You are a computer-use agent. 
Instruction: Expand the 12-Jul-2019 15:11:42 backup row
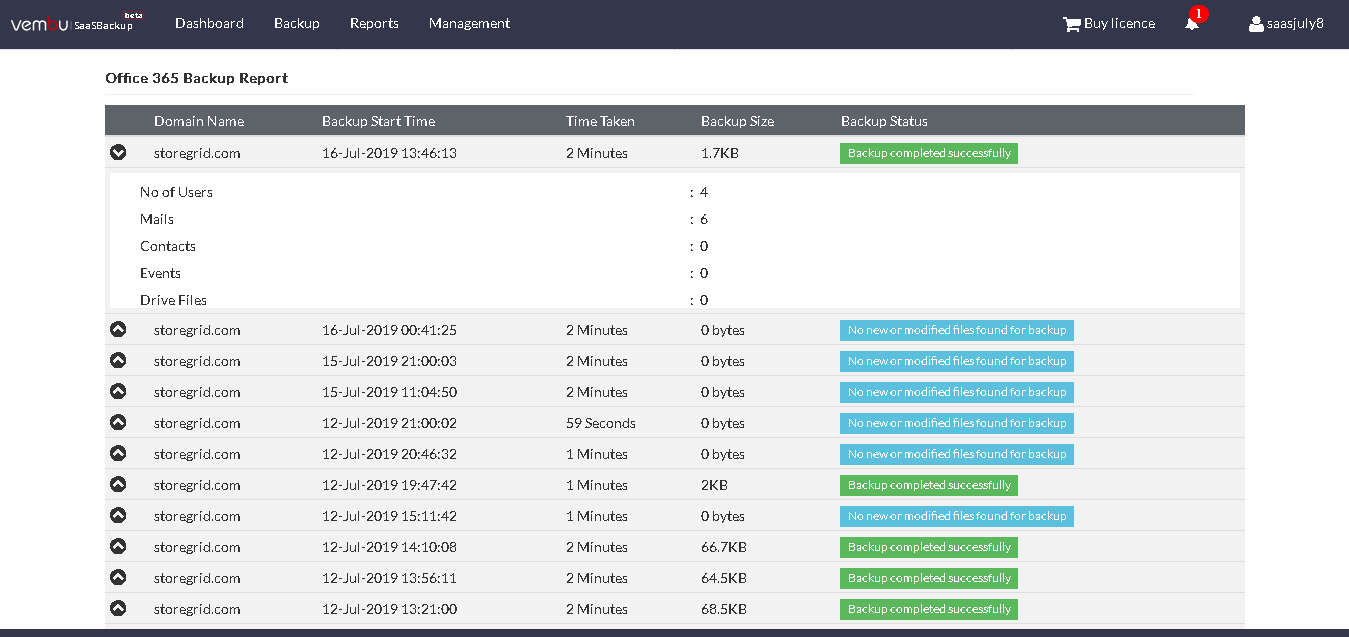click(118, 515)
